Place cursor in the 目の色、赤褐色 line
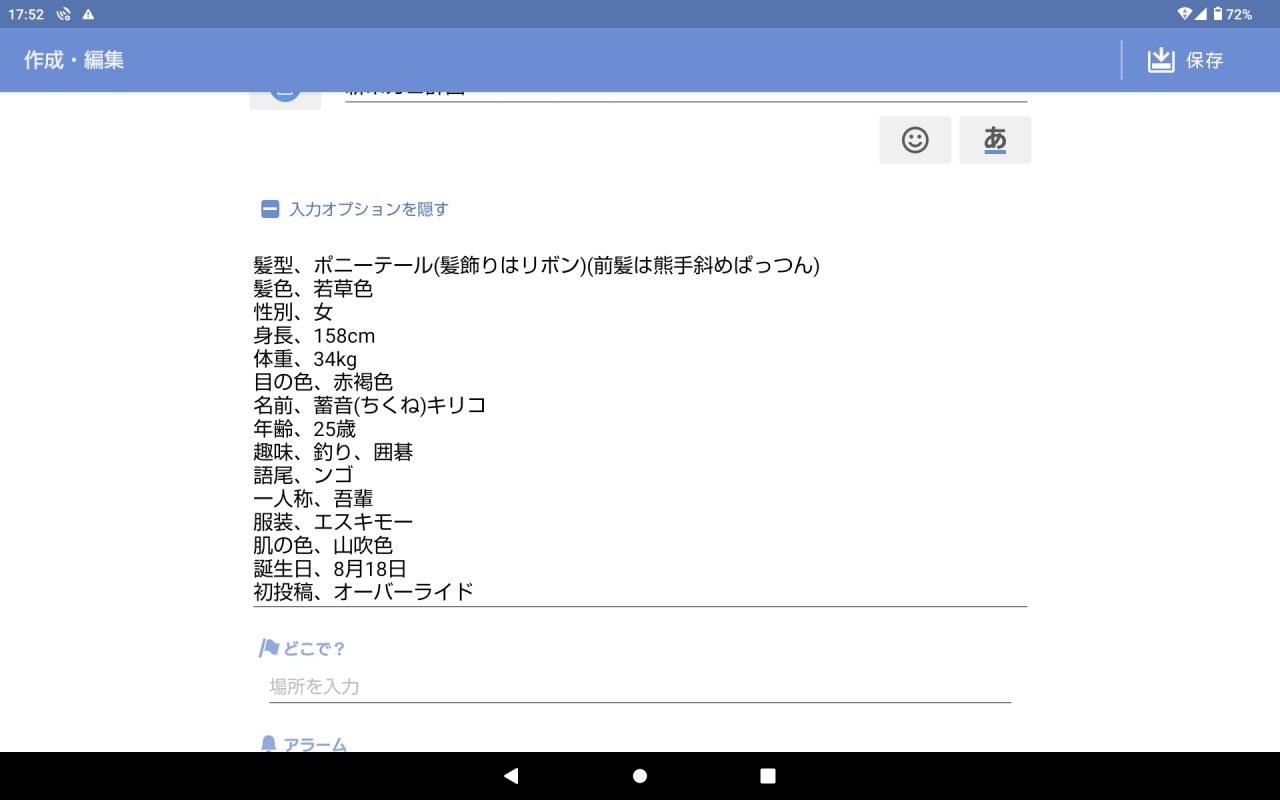 point(323,382)
